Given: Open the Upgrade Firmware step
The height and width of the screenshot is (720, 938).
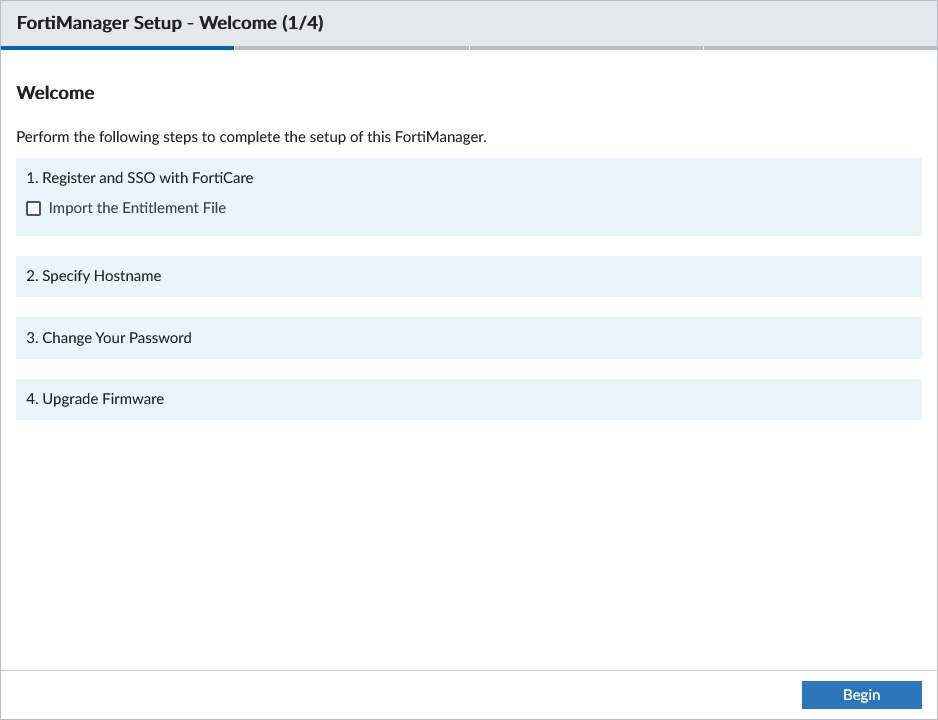Looking at the screenshot, I should click(94, 399).
